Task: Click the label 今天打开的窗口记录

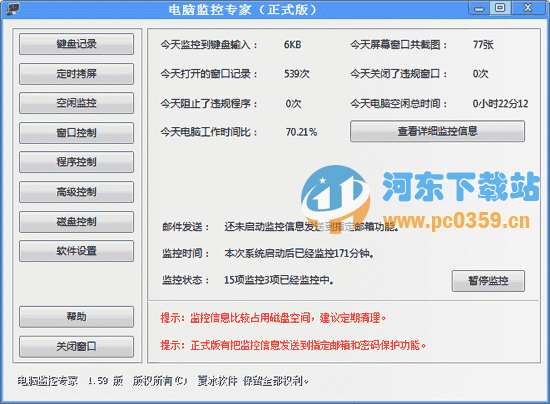Action: pos(209,74)
